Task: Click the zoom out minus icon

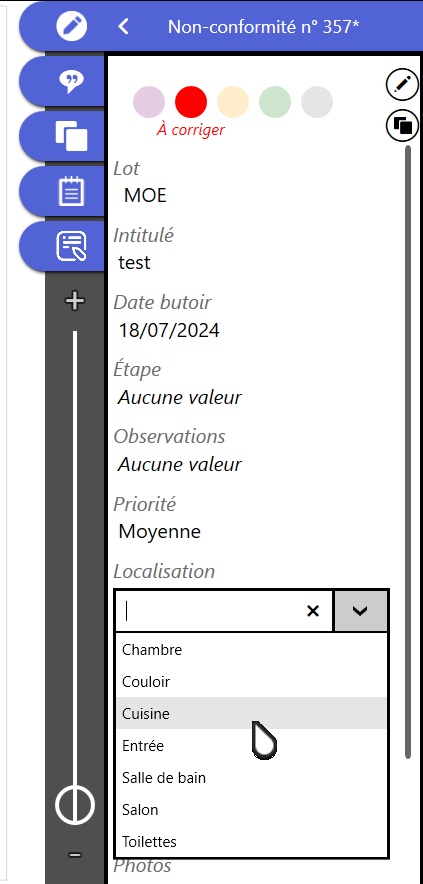Action: pyautogui.click(x=75, y=855)
